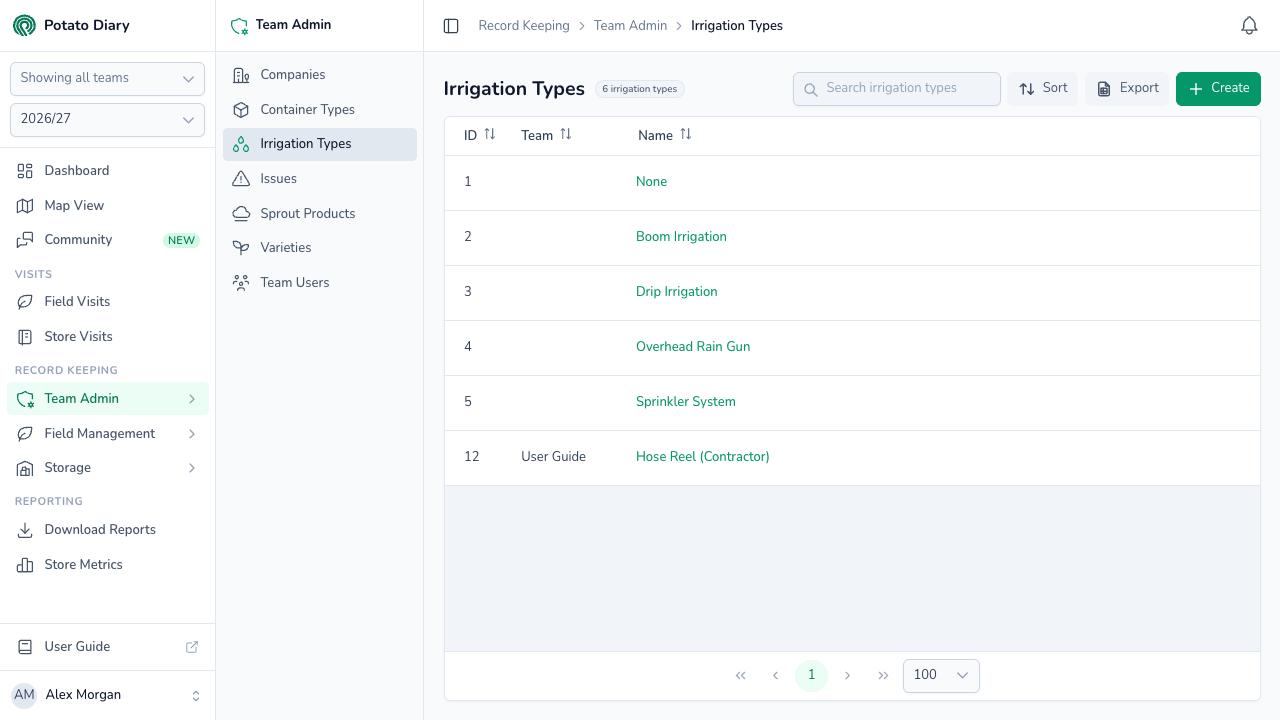Click the Create button
The width and height of the screenshot is (1280, 720).
(x=1218, y=88)
